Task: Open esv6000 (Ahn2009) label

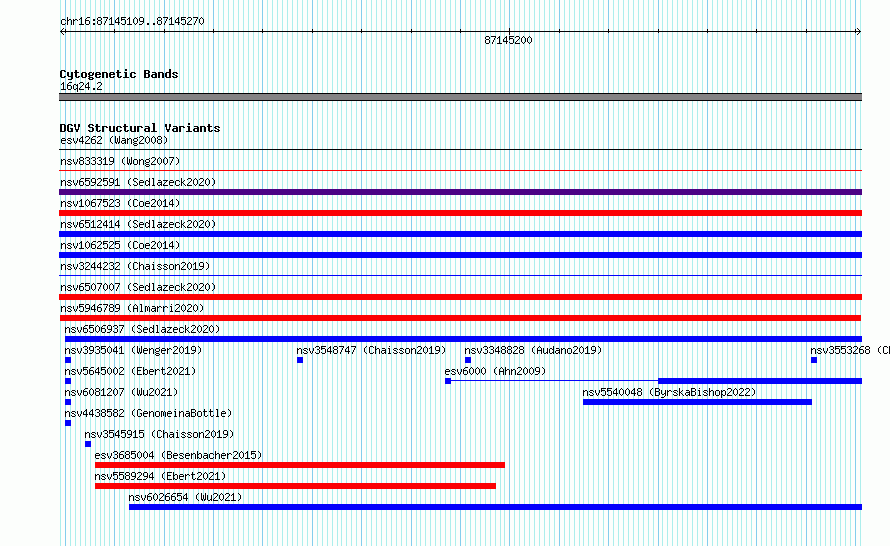Action: coord(495,371)
